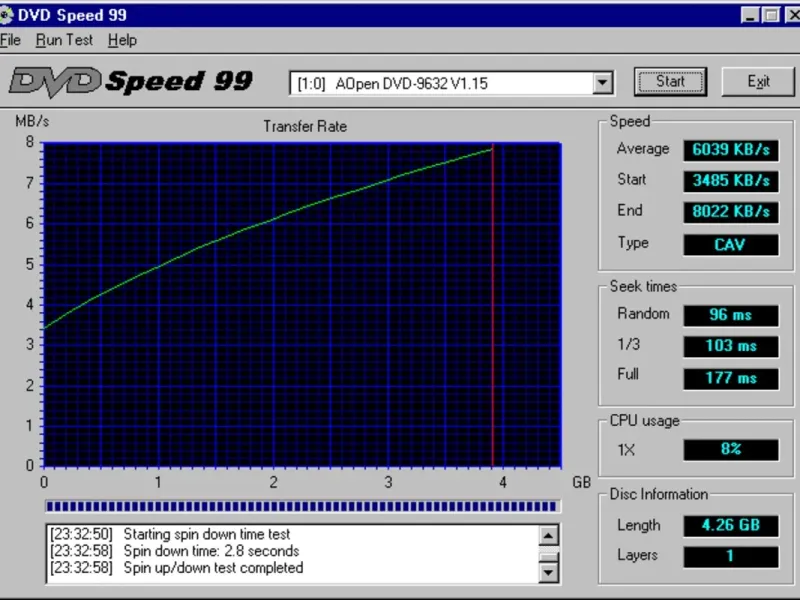
Task: Click the log scroll down arrow
Action: 548,572
